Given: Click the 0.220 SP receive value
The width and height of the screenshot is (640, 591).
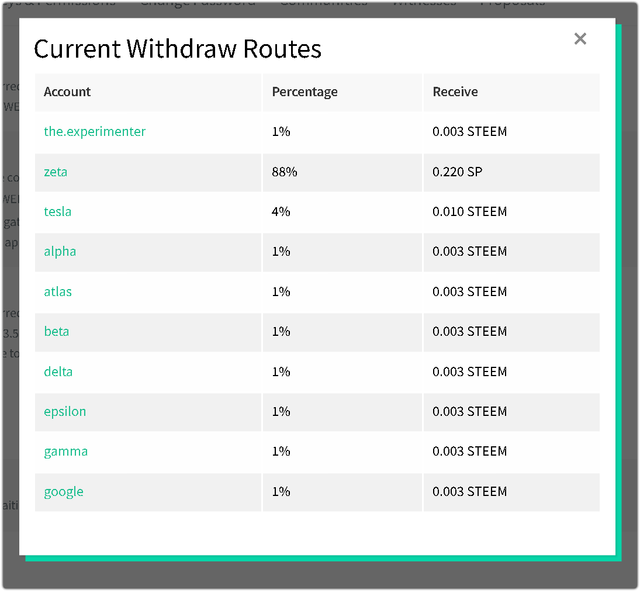Looking at the screenshot, I should point(458,171).
